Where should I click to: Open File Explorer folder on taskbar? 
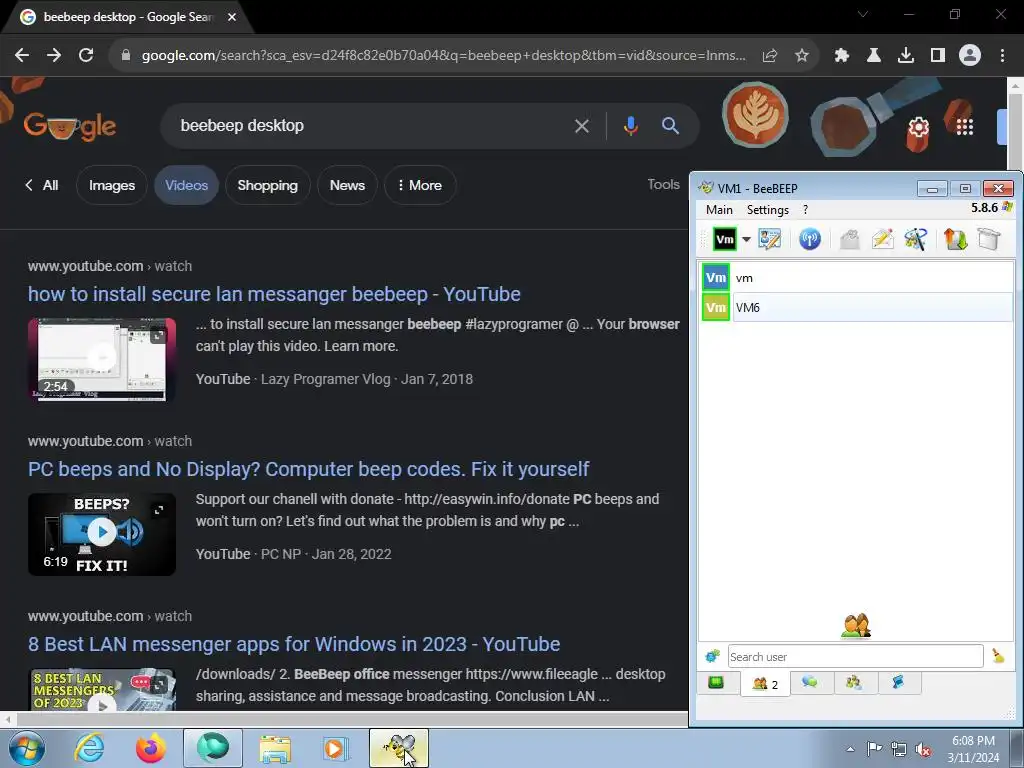[275, 748]
